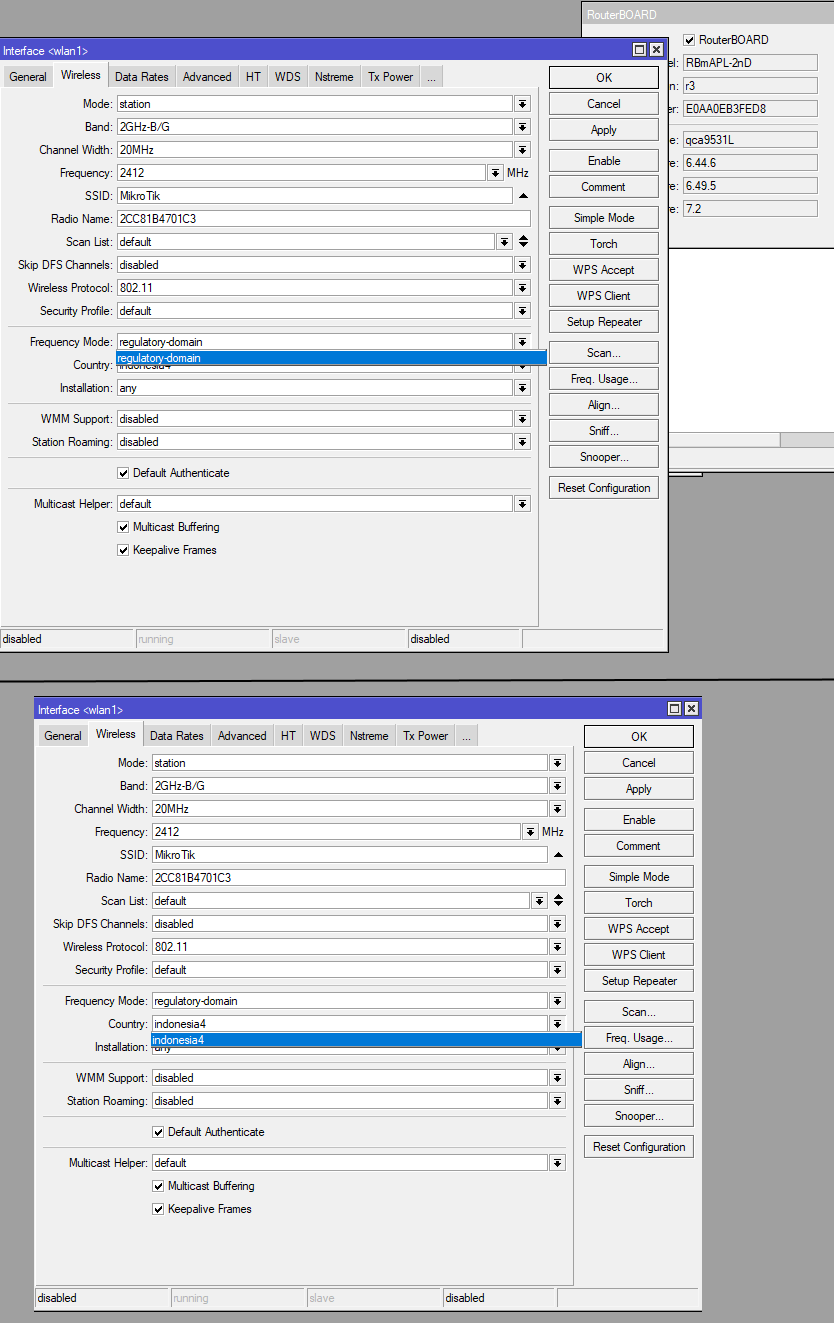Click the E0AA0EB3FED8 serial field in RouterBOARD window
Image resolution: width=834 pixels, height=1323 pixels.
[750, 108]
